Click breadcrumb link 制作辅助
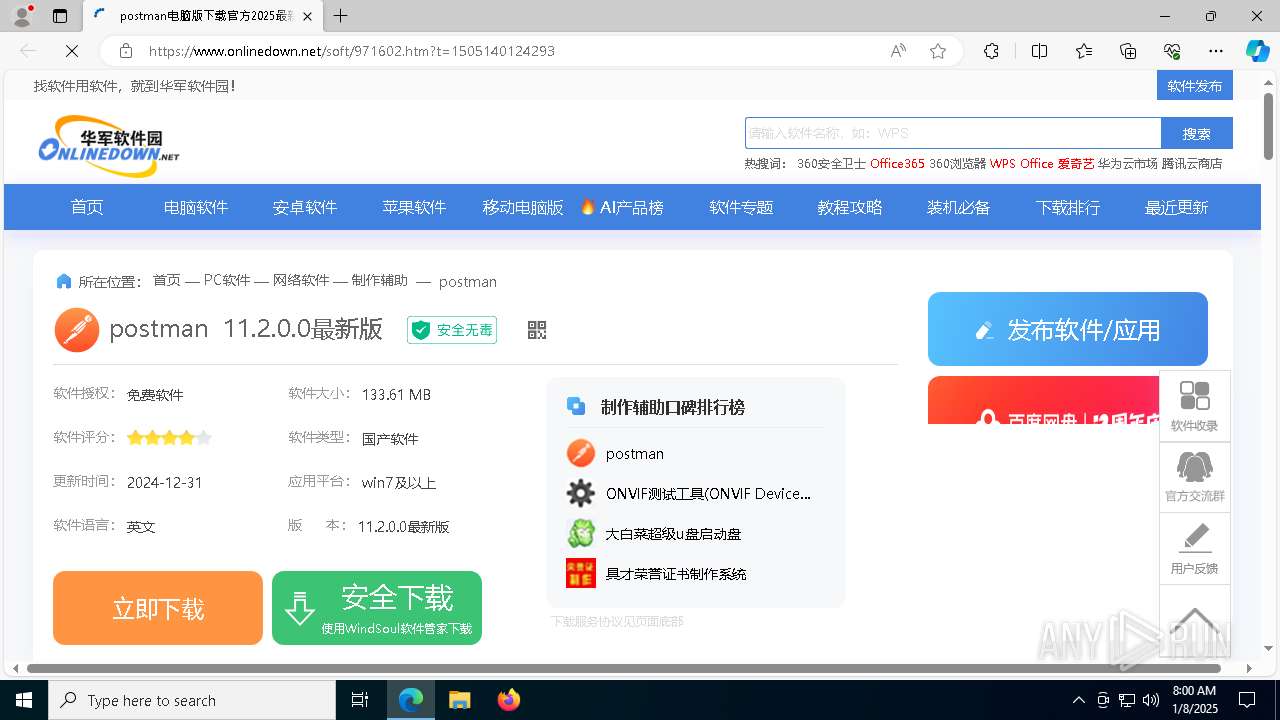Viewport: 1280px width, 720px height. pyautogui.click(x=380, y=280)
